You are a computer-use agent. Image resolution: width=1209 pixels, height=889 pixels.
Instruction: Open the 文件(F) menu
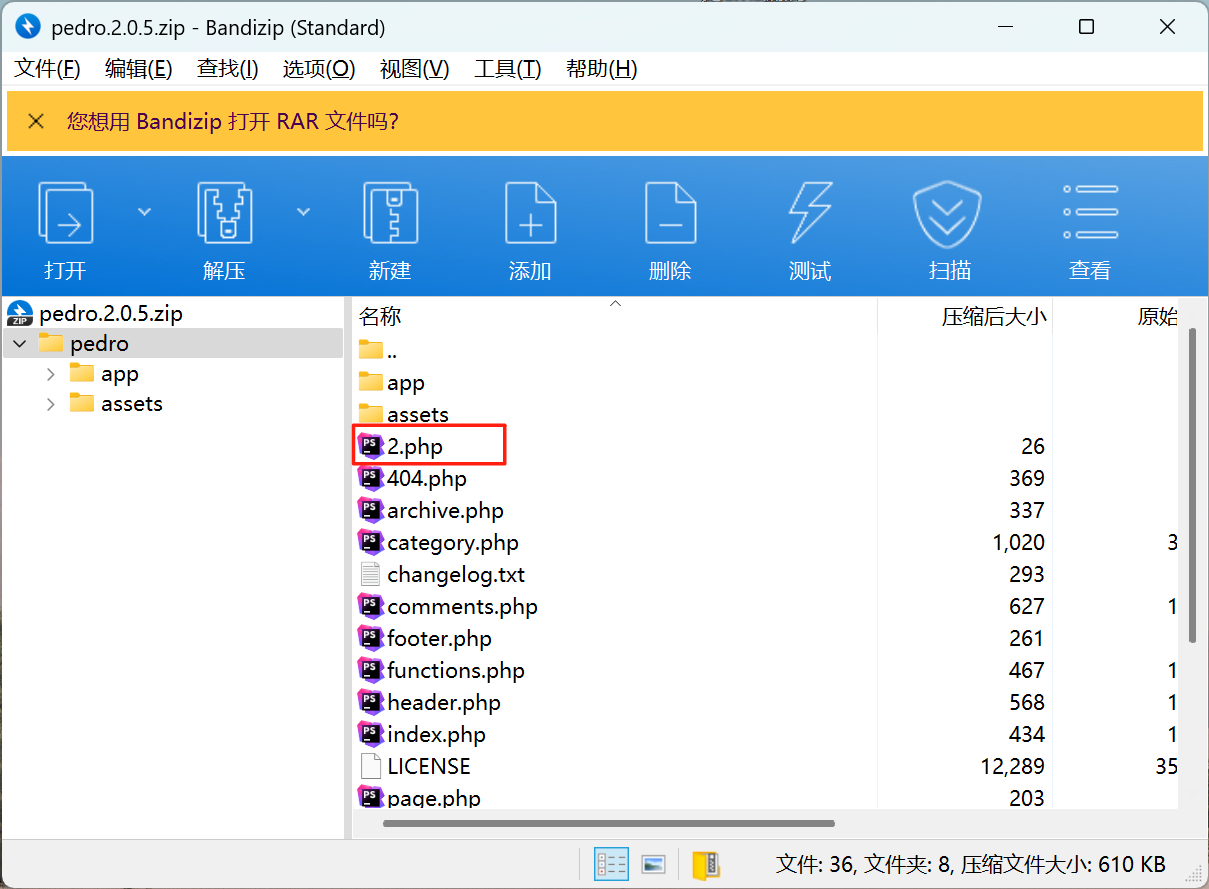coord(47,69)
